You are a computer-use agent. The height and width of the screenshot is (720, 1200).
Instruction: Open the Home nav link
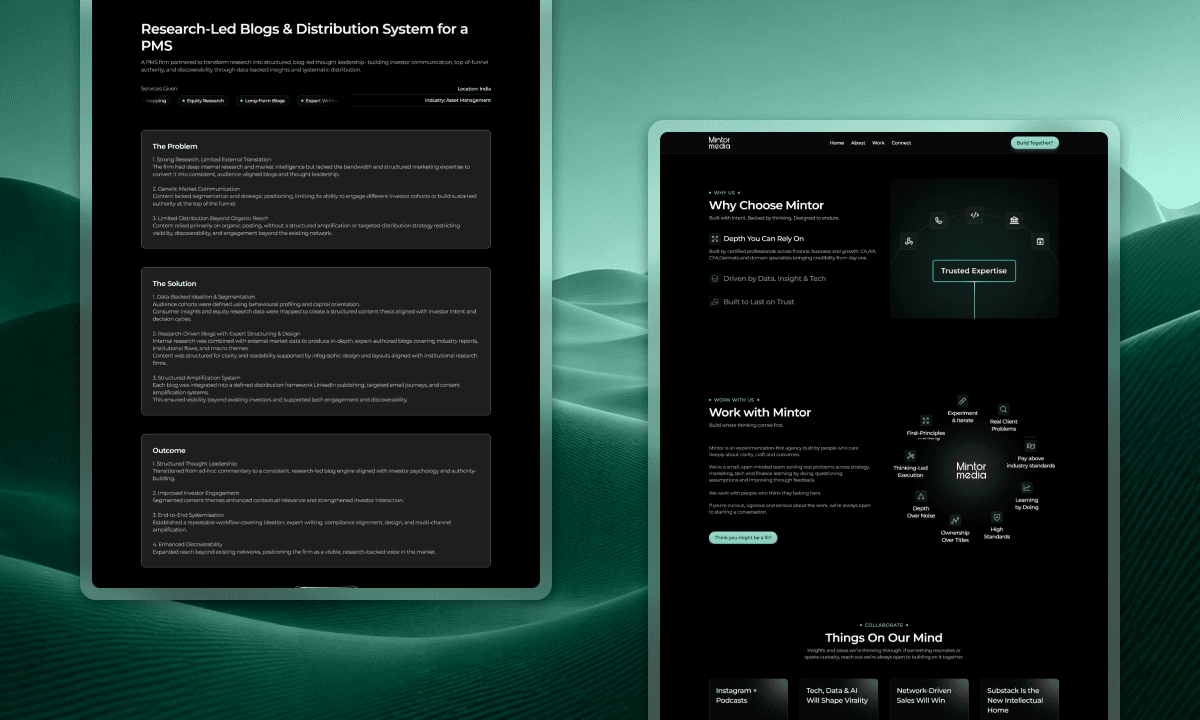[837, 143]
